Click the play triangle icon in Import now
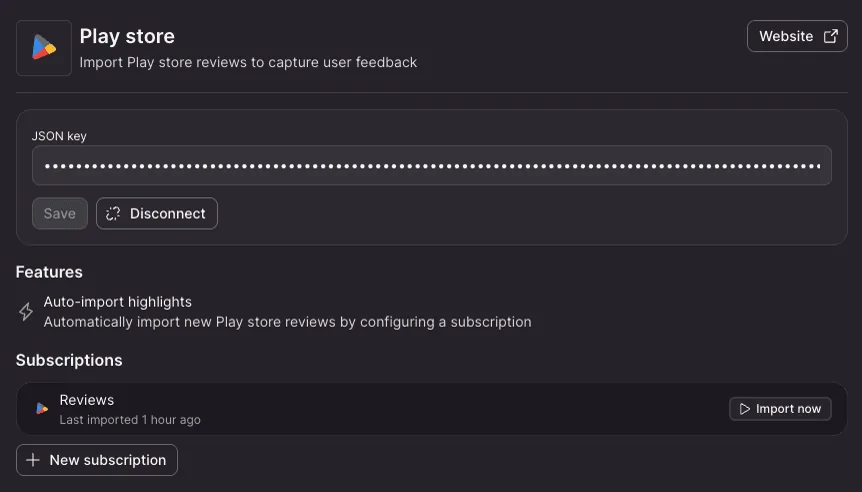 click(x=745, y=409)
